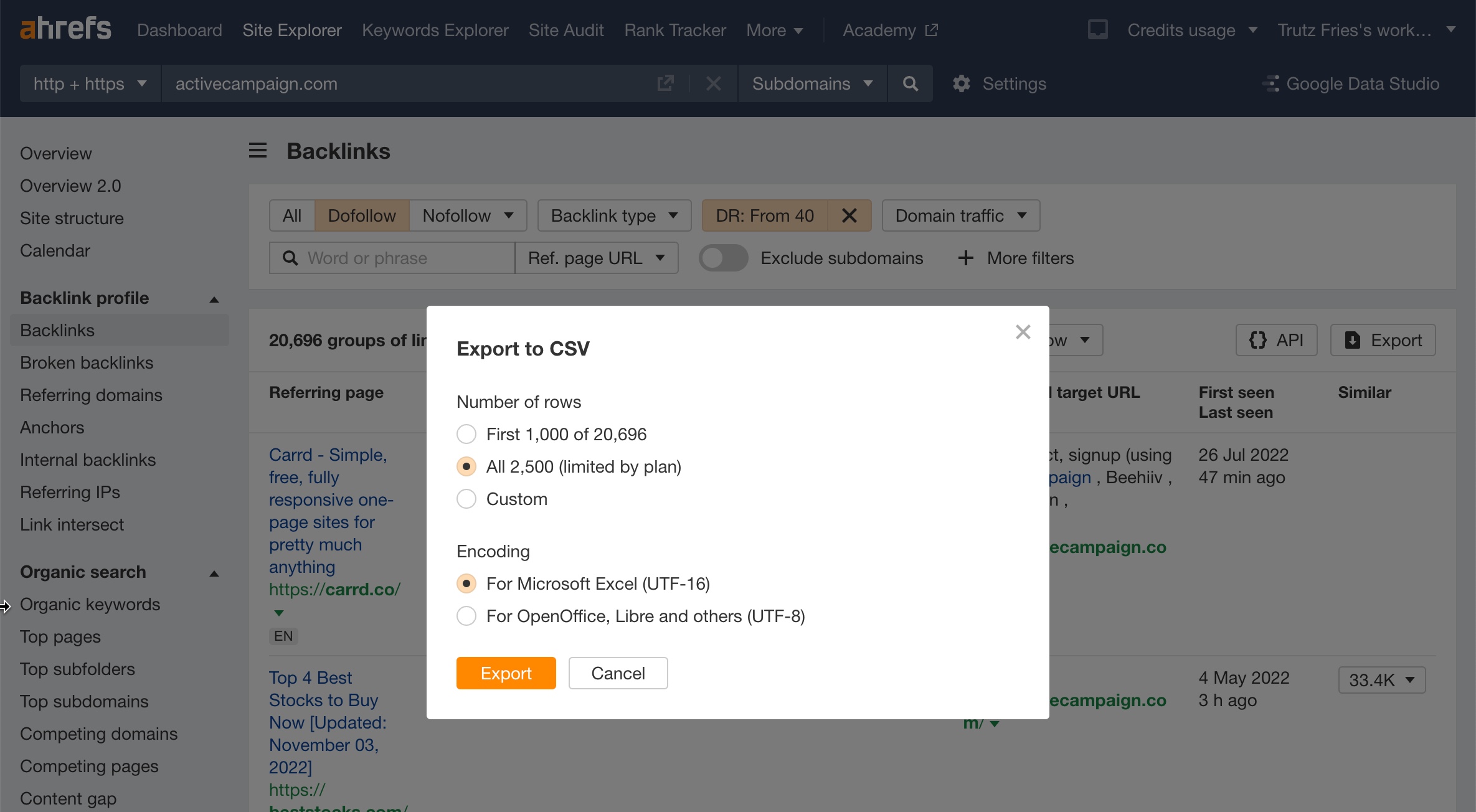Click the Ahrefs logo
Viewport: 1476px width, 812px height.
click(x=65, y=29)
